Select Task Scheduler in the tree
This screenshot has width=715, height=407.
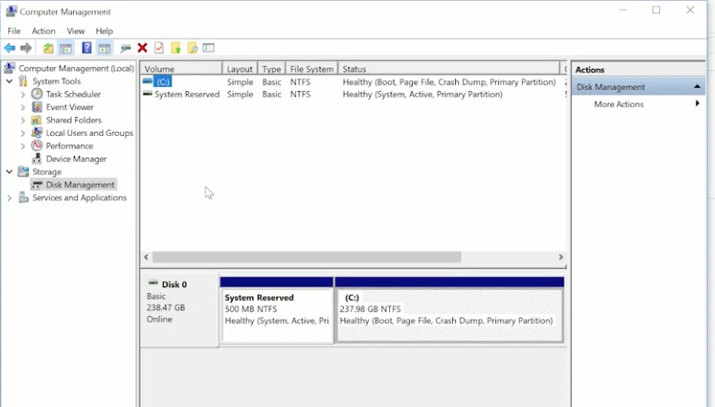pos(73,94)
